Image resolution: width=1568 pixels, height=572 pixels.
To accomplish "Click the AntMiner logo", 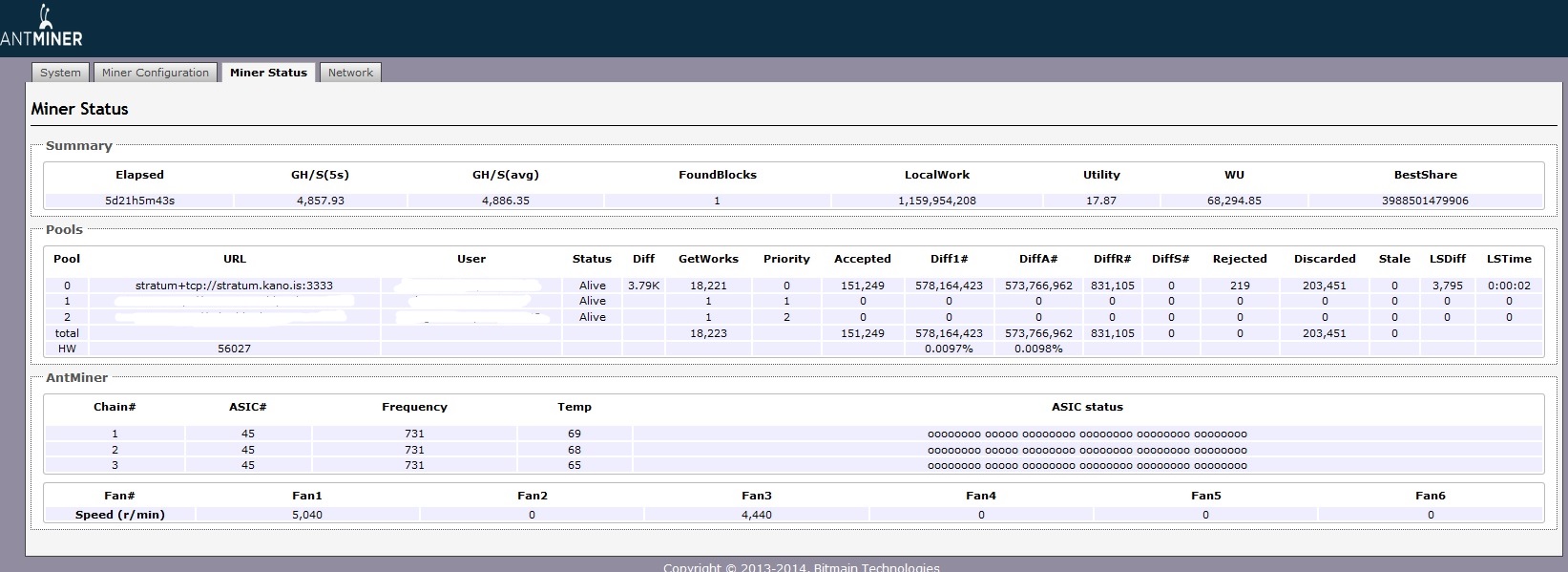I will click(42, 26).
